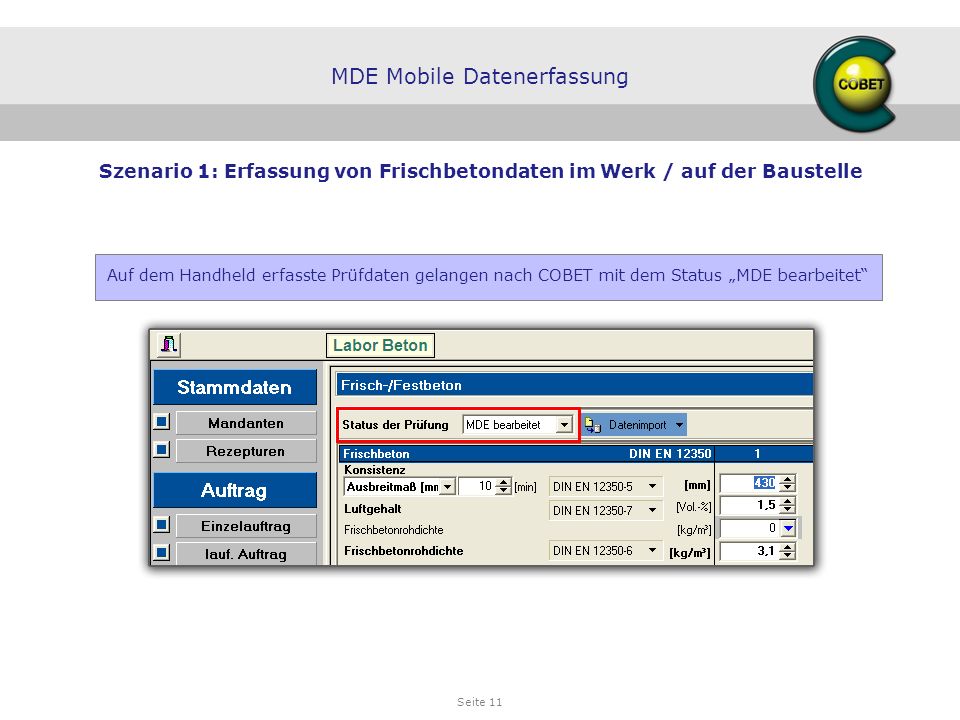This screenshot has width=960, height=720.
Task: Expand the Datenimport dropdown arrow
Action: pos(679,425)
